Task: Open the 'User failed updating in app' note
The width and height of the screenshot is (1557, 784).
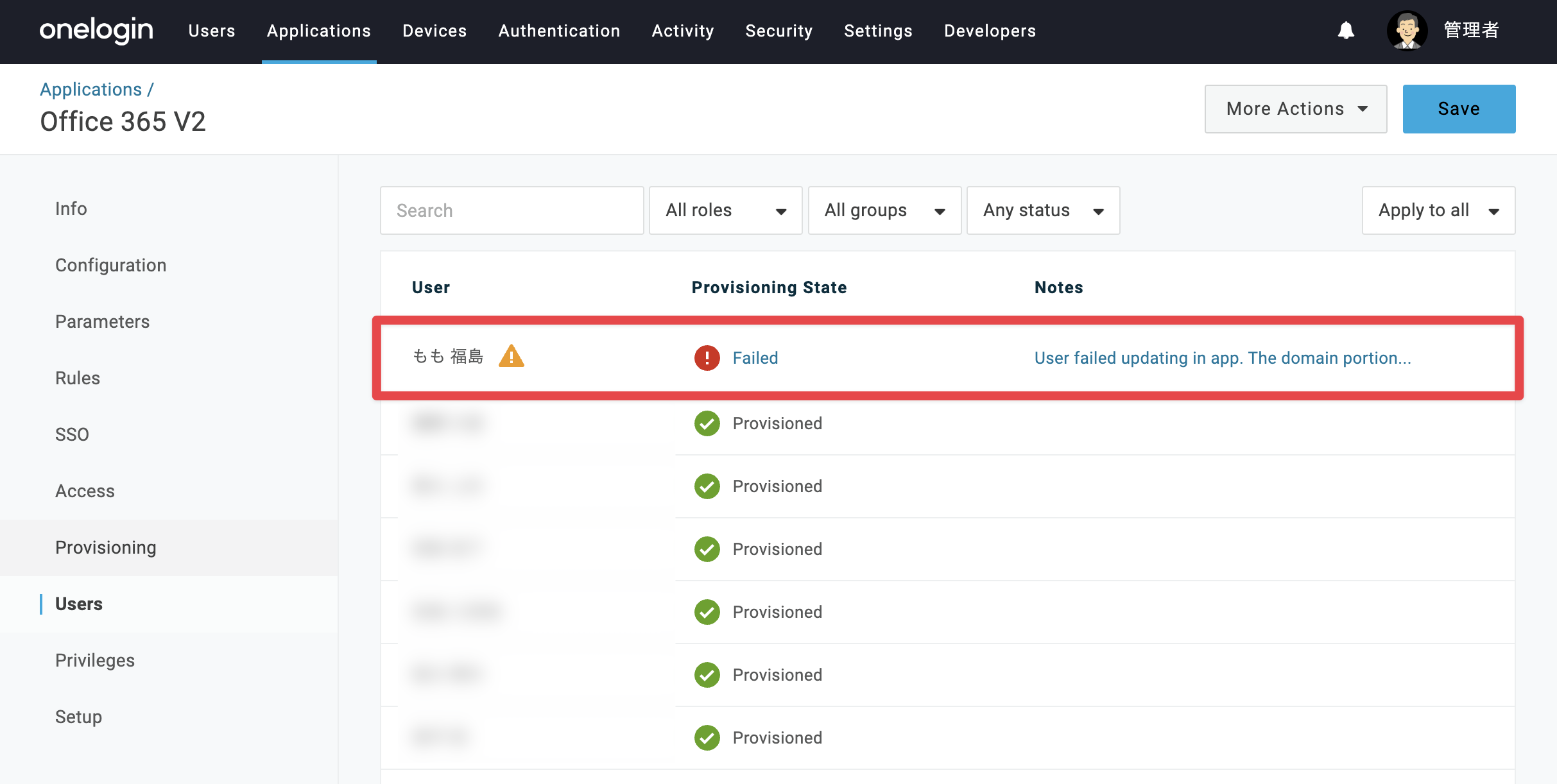Action: pos(1223,357)
